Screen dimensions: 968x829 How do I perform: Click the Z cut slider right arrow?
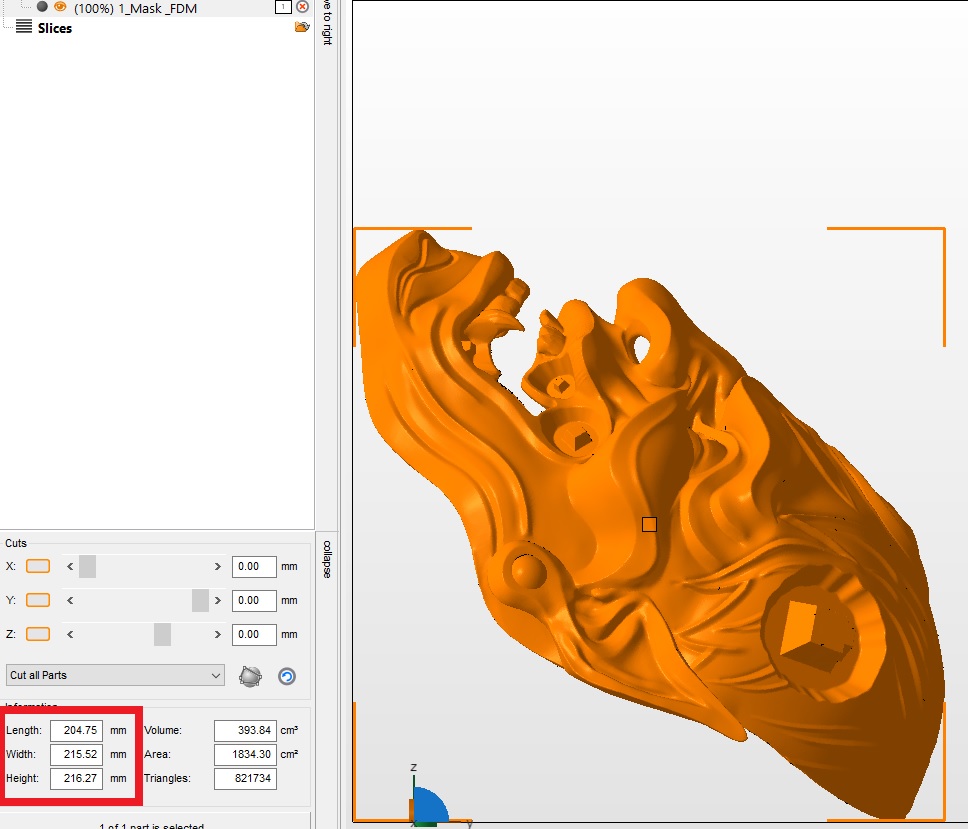[x=217, y=635]
